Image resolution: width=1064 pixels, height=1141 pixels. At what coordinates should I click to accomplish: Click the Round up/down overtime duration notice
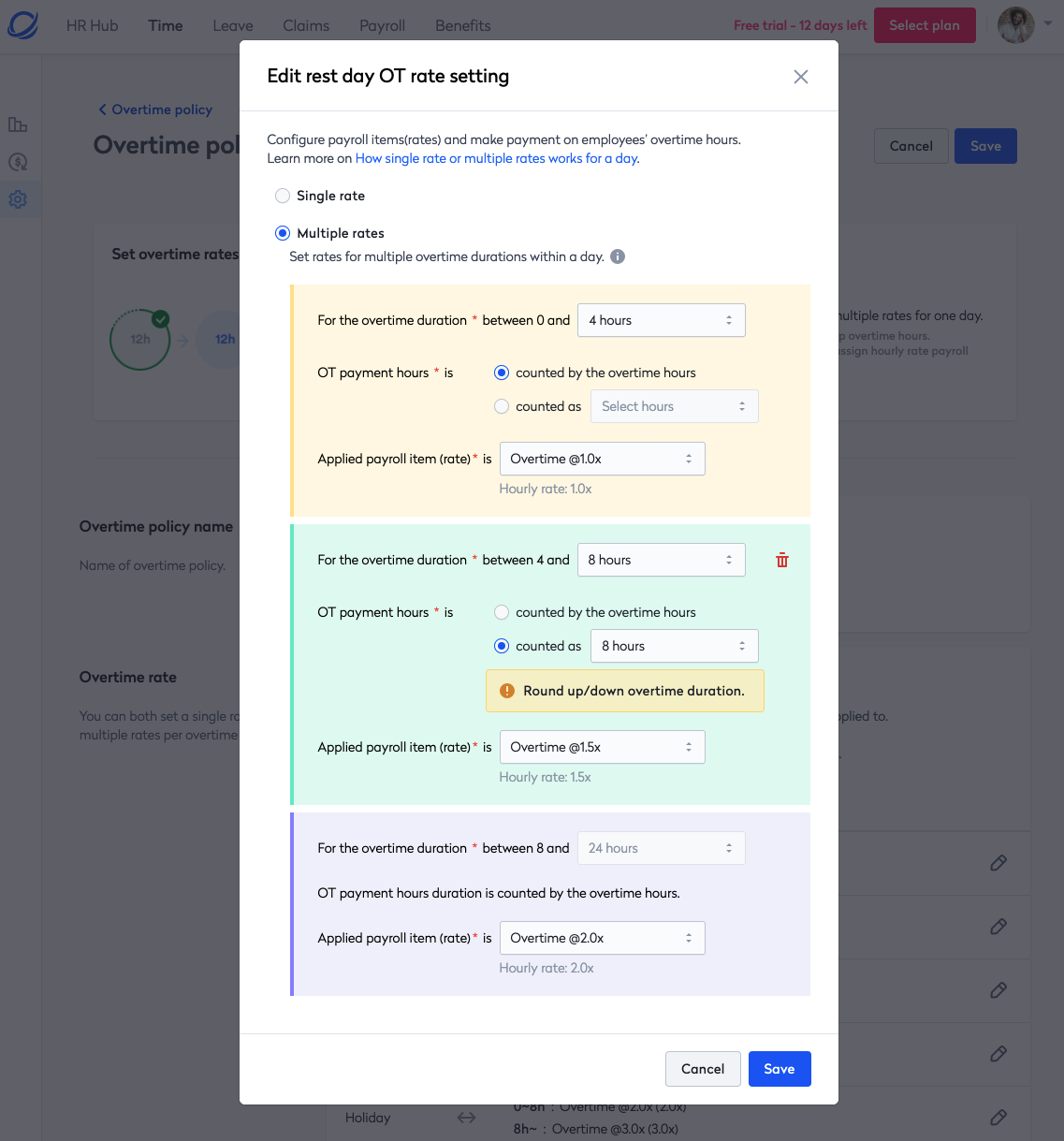625,691
